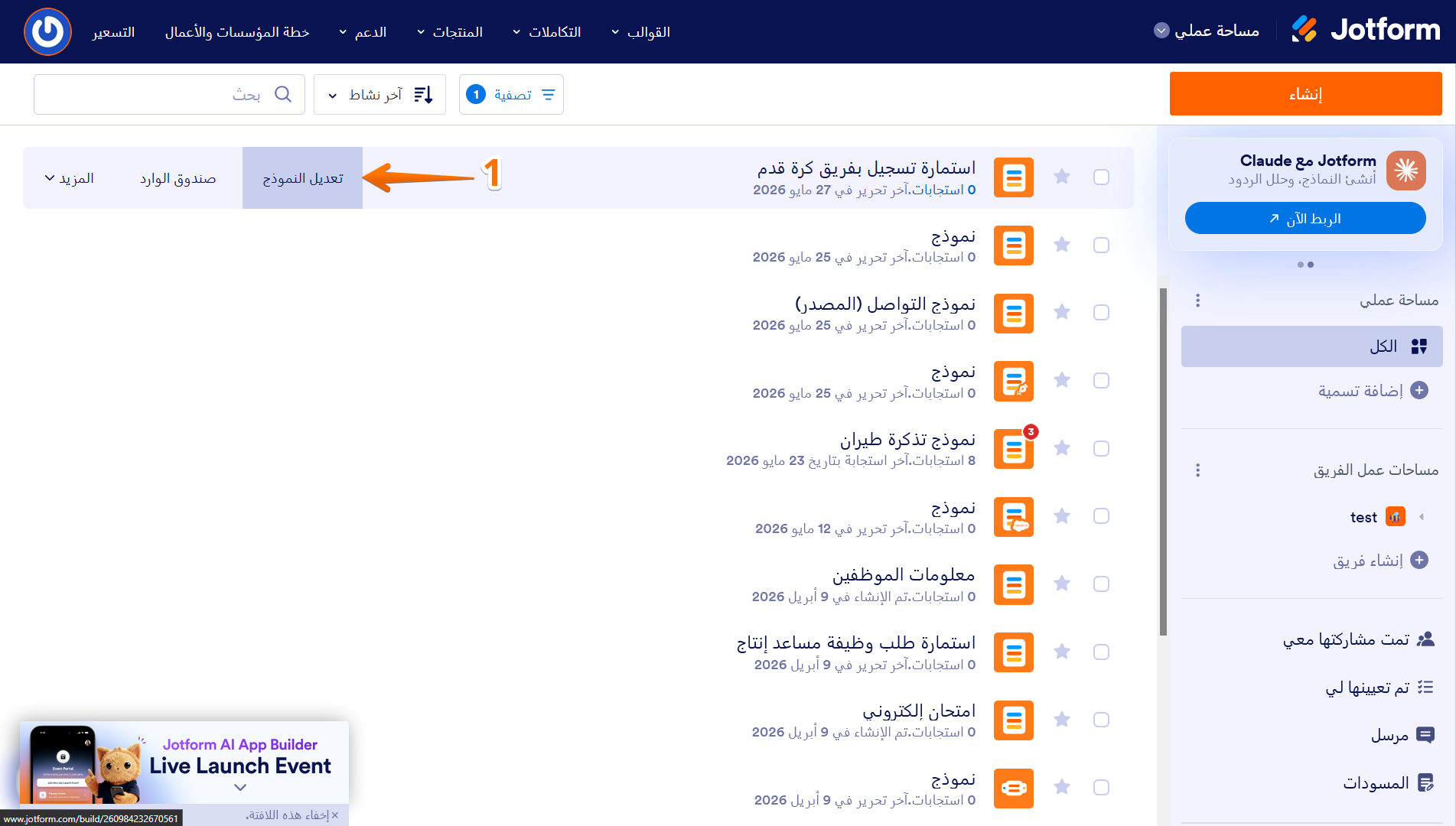
Task: Click the drafts document icon
Action: [1425, 782]
